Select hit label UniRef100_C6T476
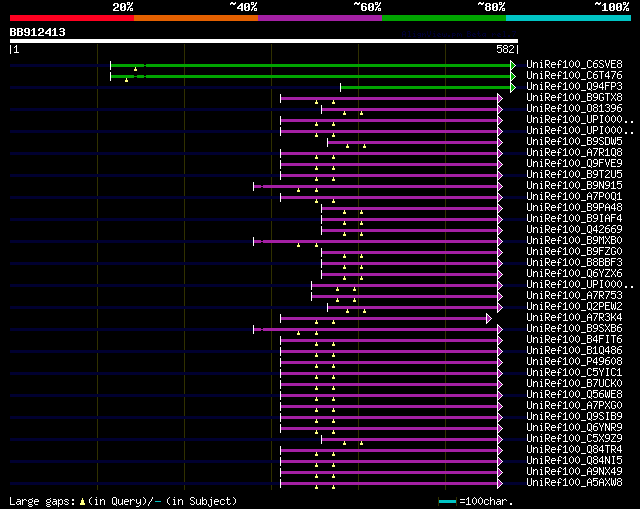This screenshot has width=640, height=509. click(574, 75)
